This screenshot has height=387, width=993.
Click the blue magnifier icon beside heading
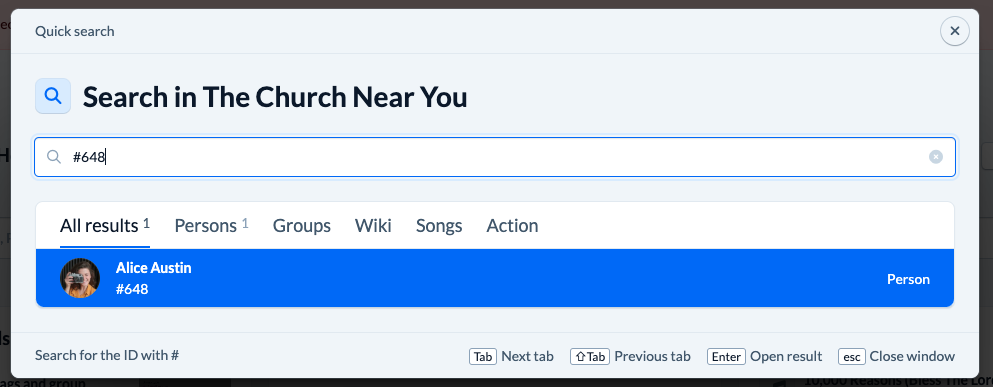point(53,96)
